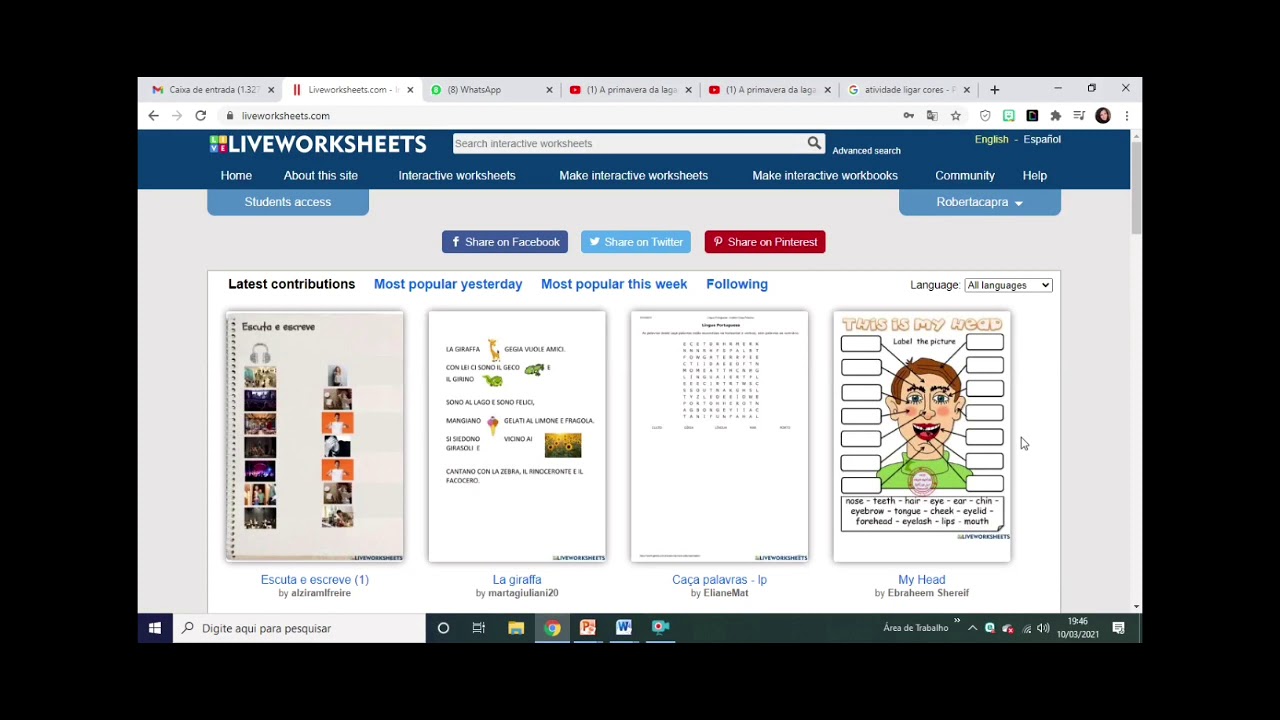Go forward with browser forward arrow
The height and width of the screenshot is (720, 1280).
tap(177, 116)
